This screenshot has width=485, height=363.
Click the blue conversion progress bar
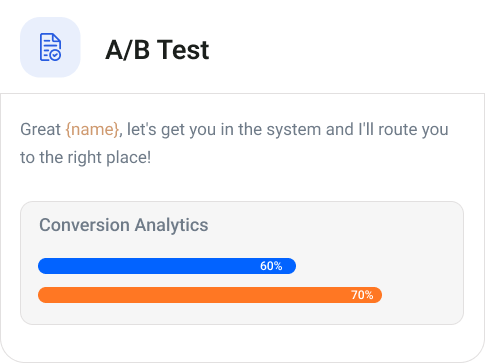click(167, 266)
